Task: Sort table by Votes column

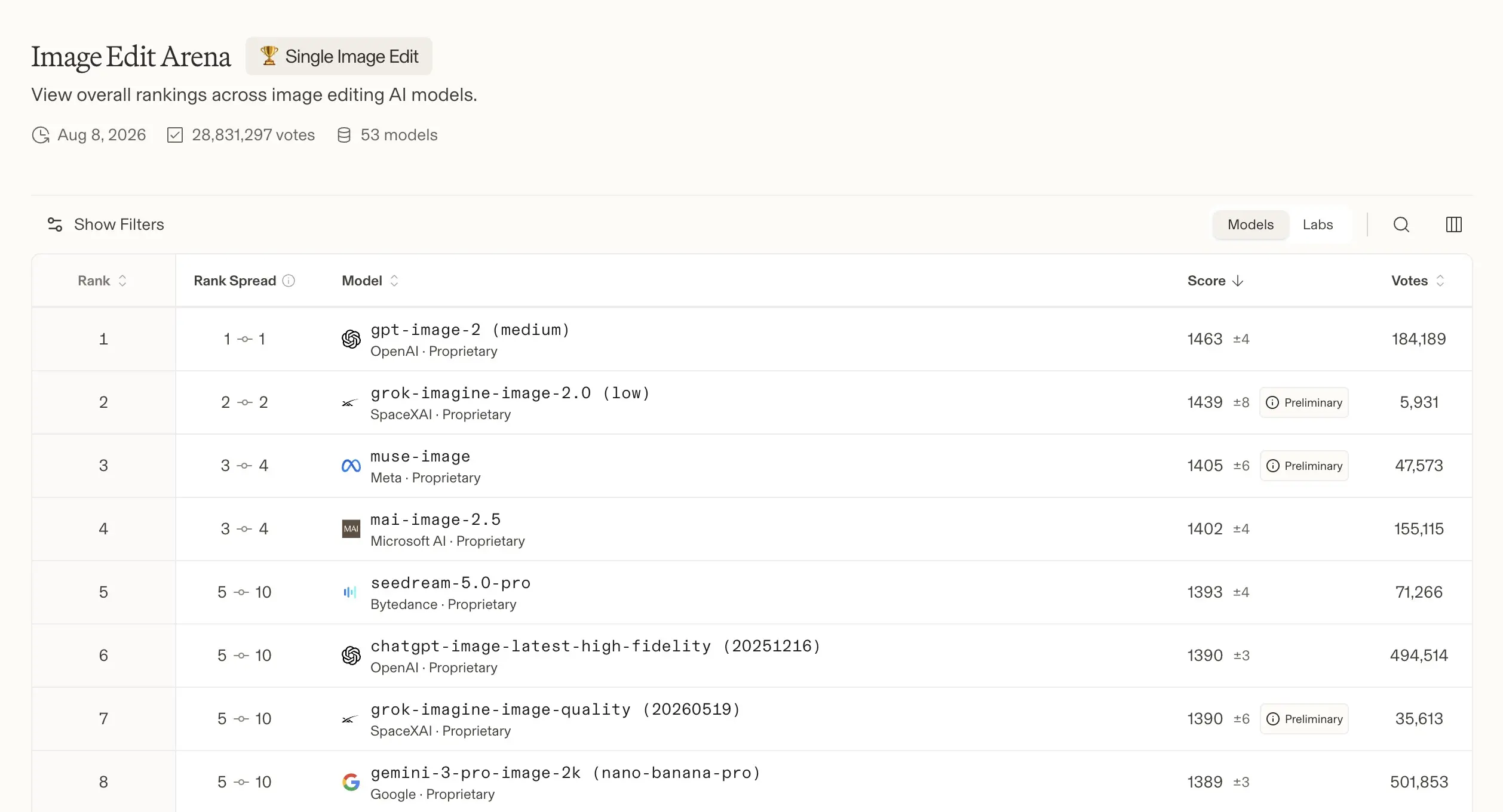Action: pos(1418,281)
